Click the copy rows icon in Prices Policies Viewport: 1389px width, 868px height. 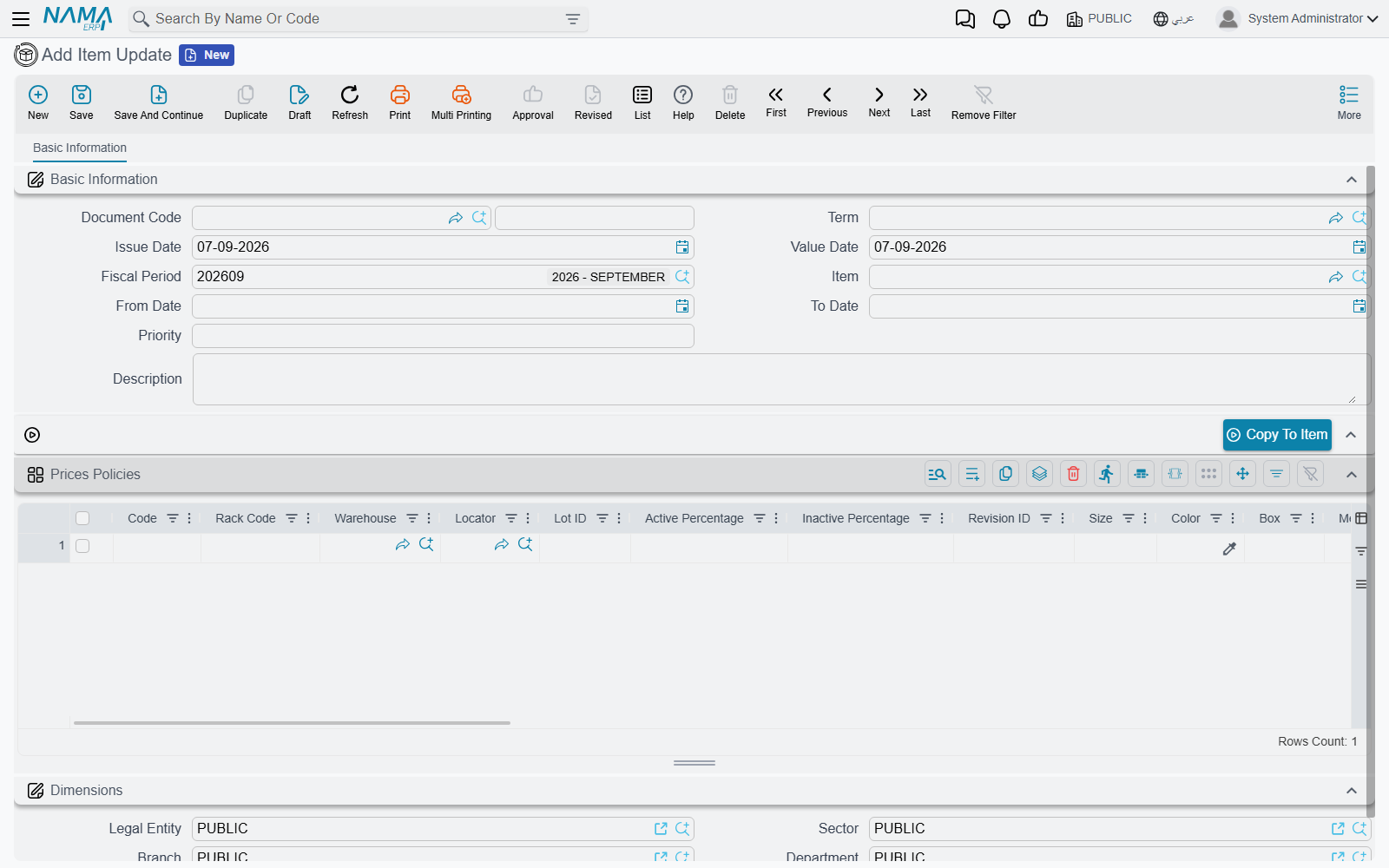pyautogui.click(x=1005, y=474)
